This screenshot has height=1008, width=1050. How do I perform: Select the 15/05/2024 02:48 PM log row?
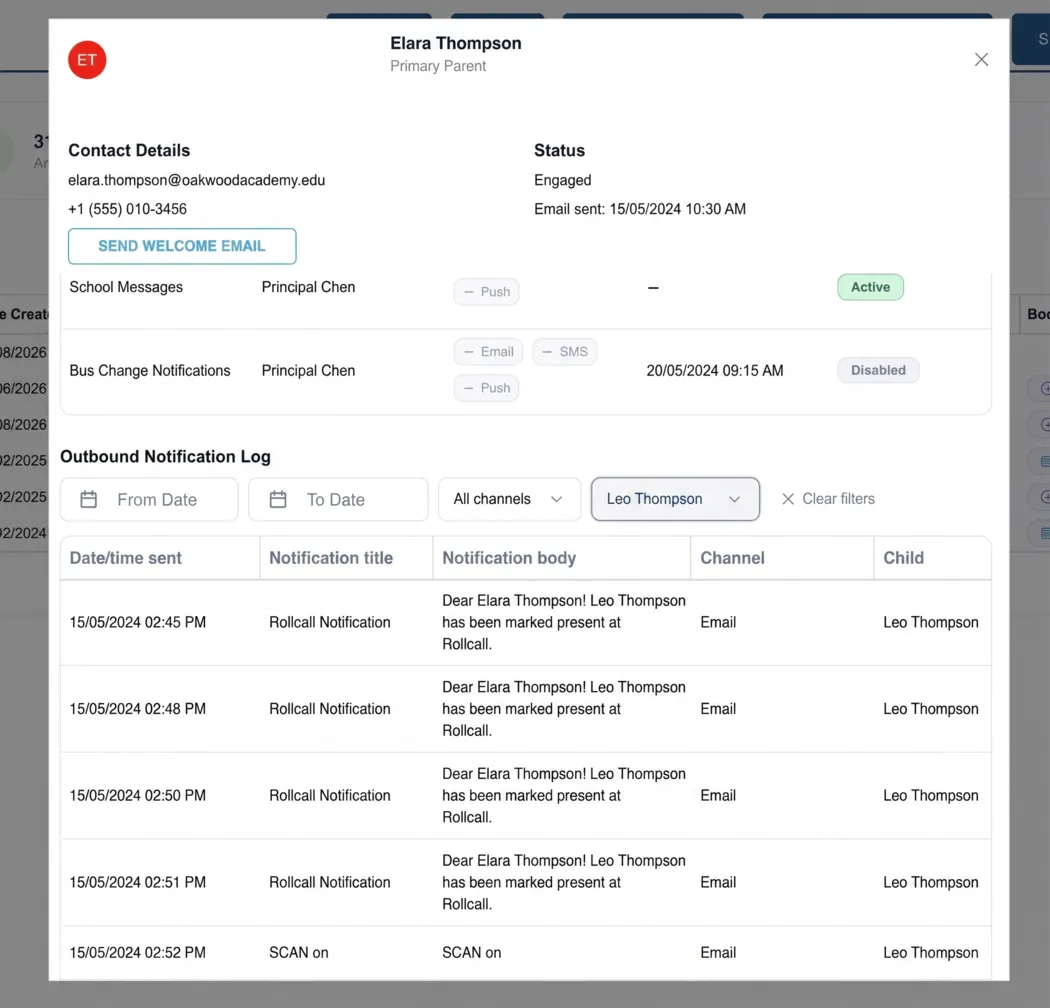pos(526,709)
